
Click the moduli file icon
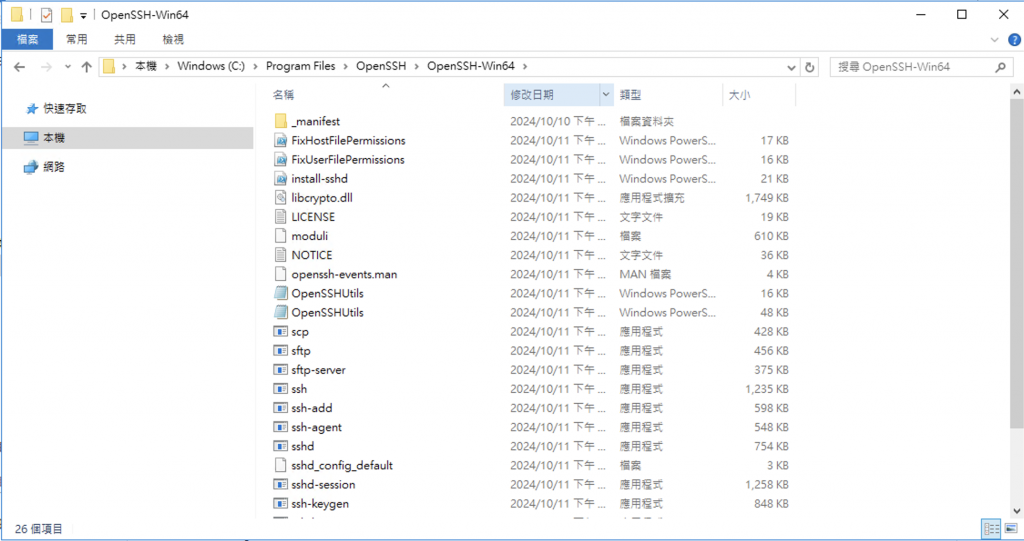click(281, 236)
